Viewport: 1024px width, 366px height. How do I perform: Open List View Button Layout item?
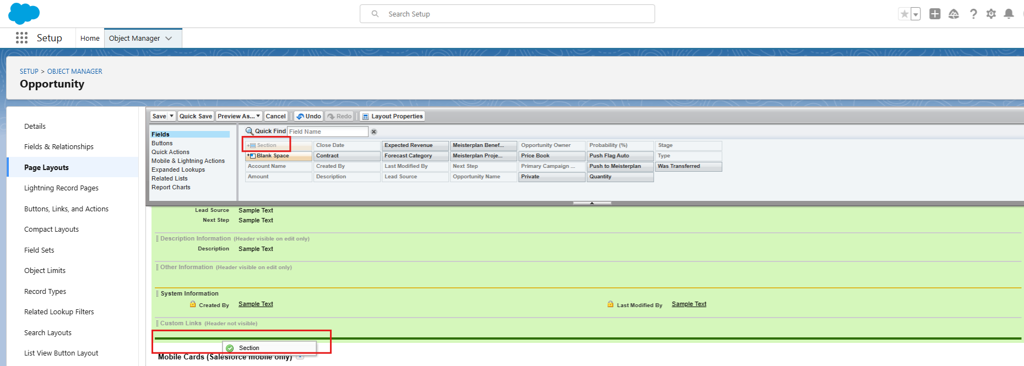[x=61, y=353]
